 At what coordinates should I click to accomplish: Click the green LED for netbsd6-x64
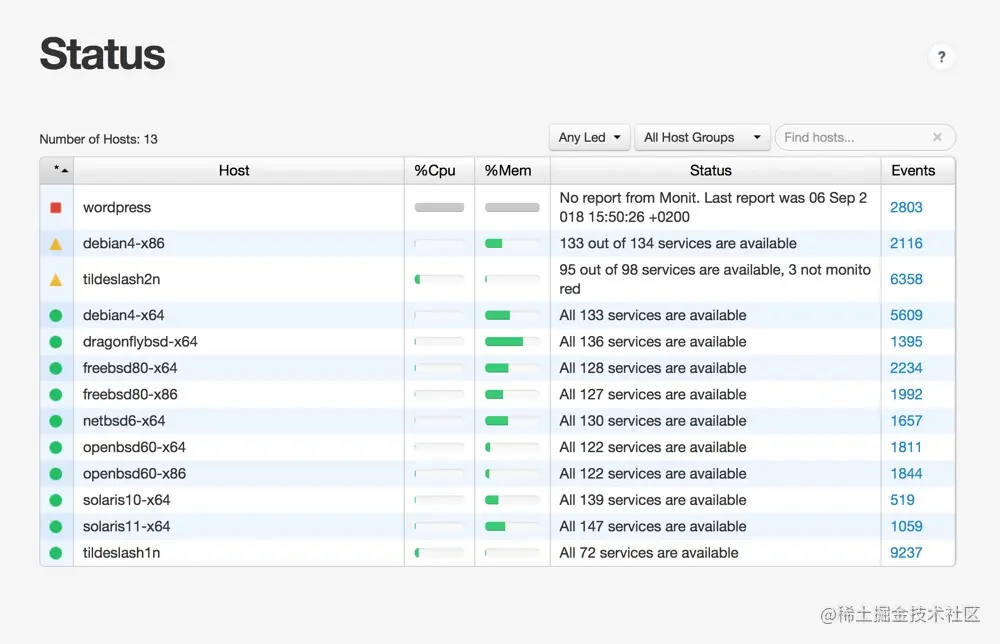coord(56,421)
